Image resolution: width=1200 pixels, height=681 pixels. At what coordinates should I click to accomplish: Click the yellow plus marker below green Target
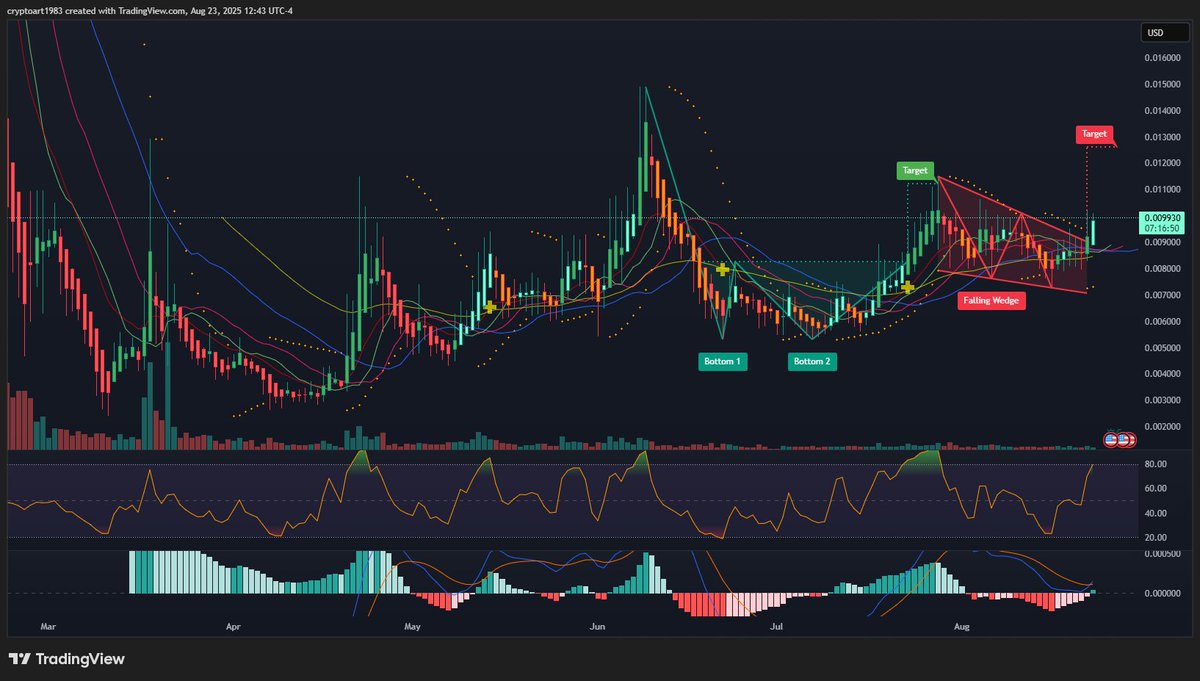(x=907, y=287)
